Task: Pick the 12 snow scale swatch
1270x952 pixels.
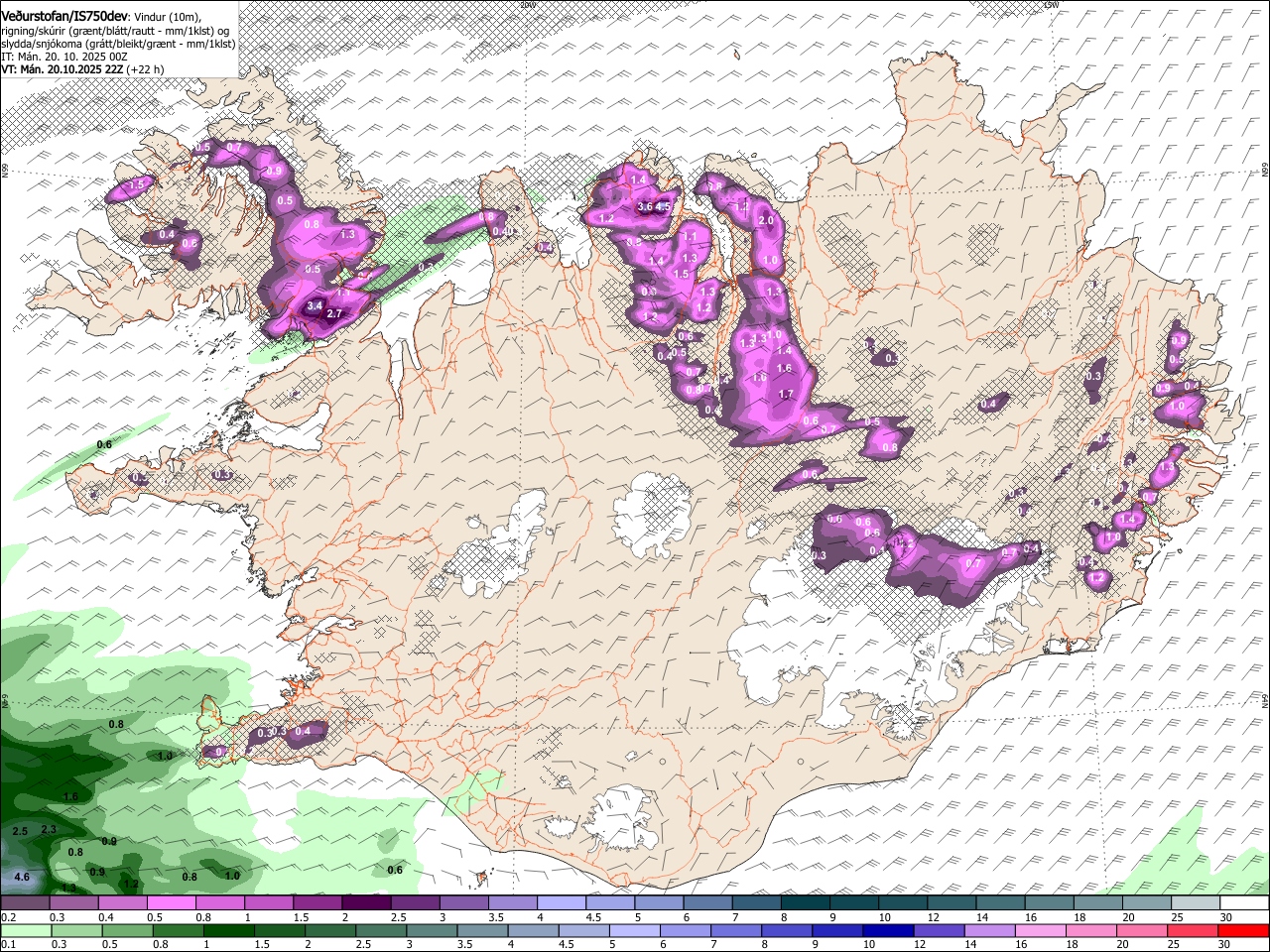Action: [952, 903]
